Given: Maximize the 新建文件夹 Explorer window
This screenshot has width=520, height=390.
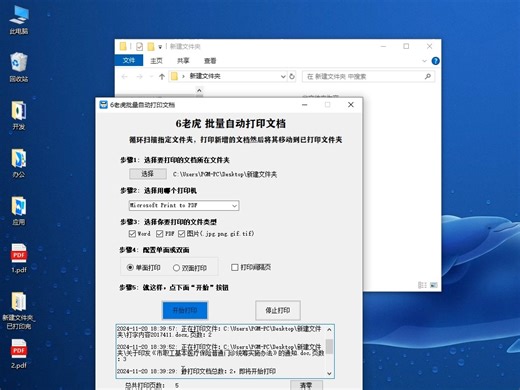Looking at the screenshot, I should (x=406, y=46).
